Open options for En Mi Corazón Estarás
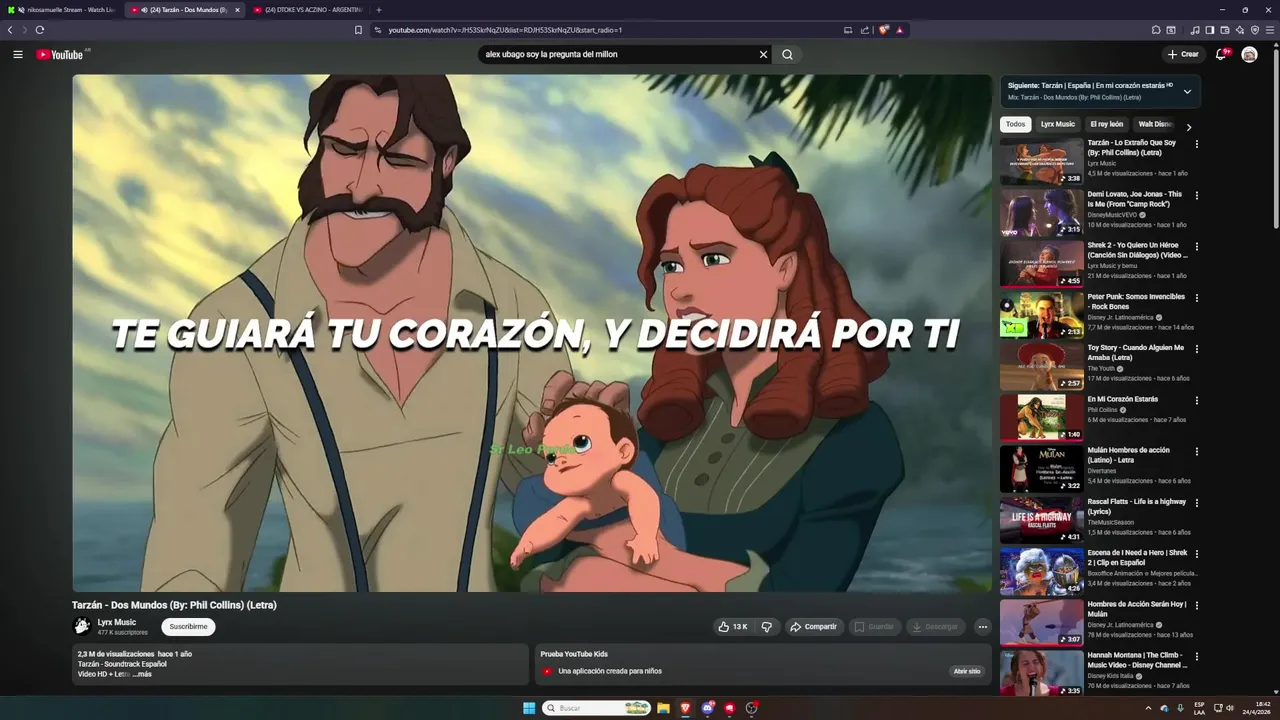The image size is (1280, 720). pyautogui.click(x=1196, y=400)
